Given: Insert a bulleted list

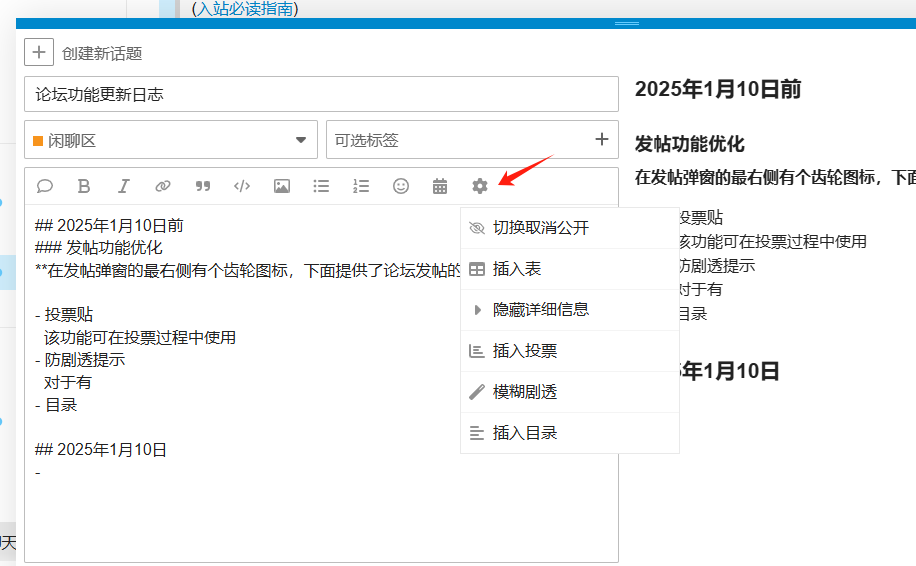Looking at the screenshot, I should point(321,186).
